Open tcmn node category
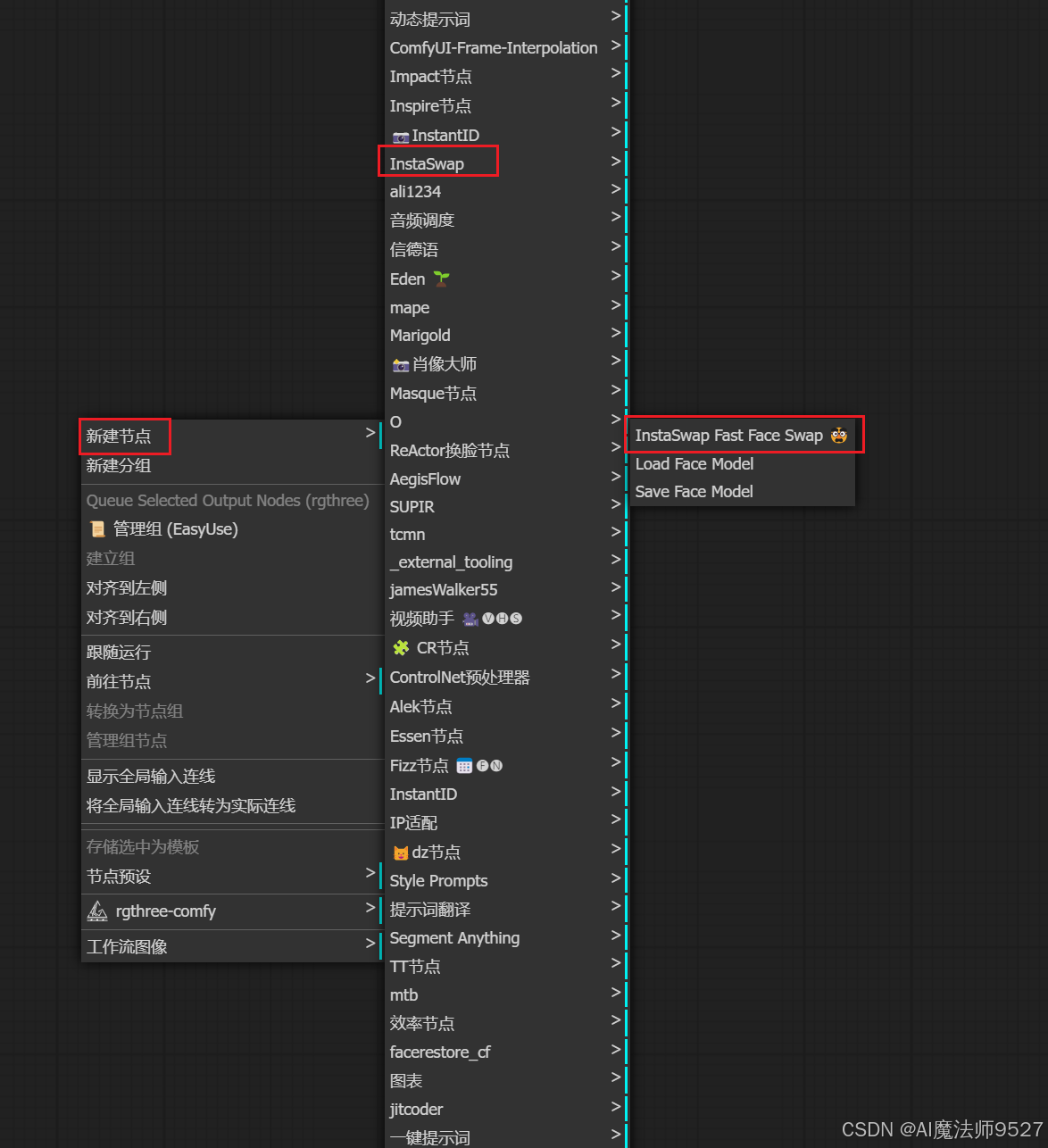1048x1148 pixels. [x=505, y=535]
